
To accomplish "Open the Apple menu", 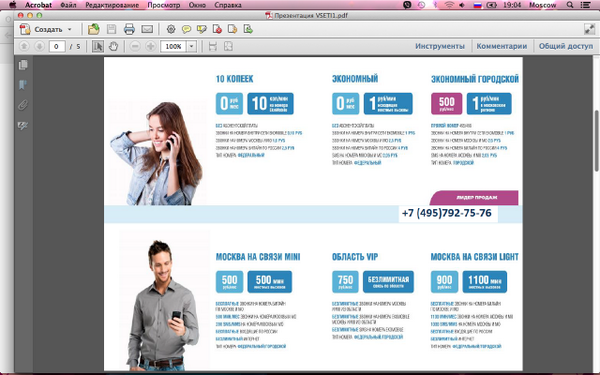I will pyautogui.click(x=13, y=5).
